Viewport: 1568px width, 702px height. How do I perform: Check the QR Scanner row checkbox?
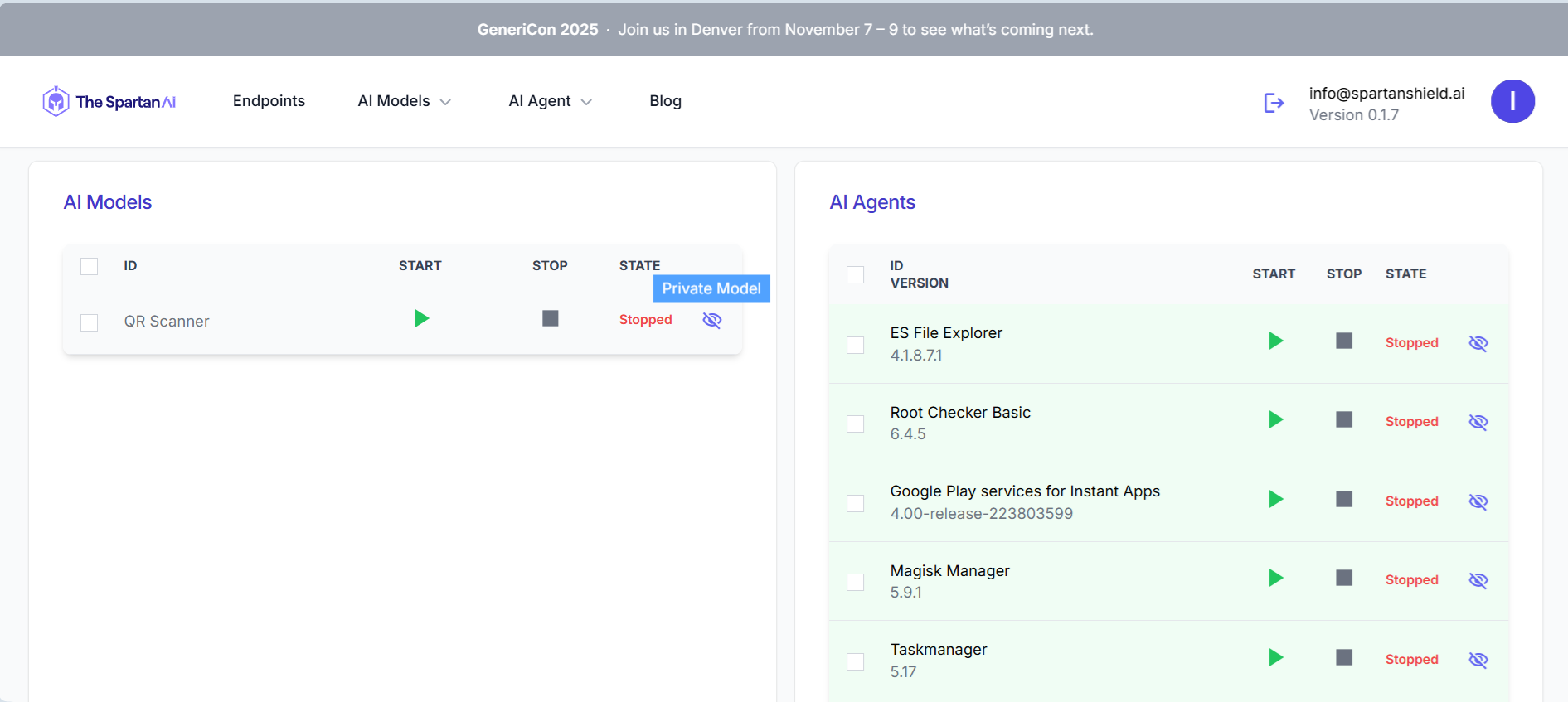[x=90, y=322]
